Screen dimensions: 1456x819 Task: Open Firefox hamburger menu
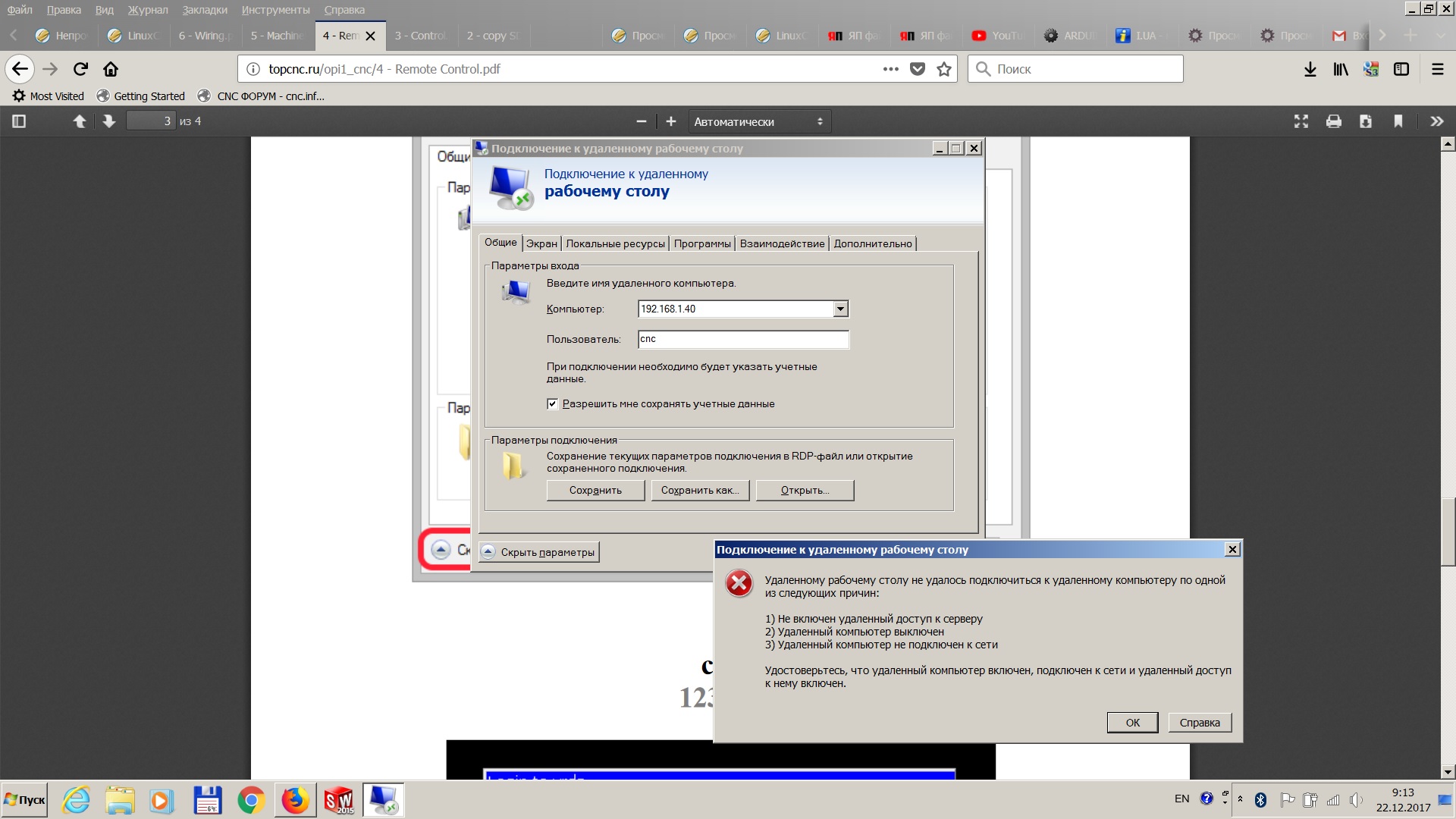[x=1437, y=69]
